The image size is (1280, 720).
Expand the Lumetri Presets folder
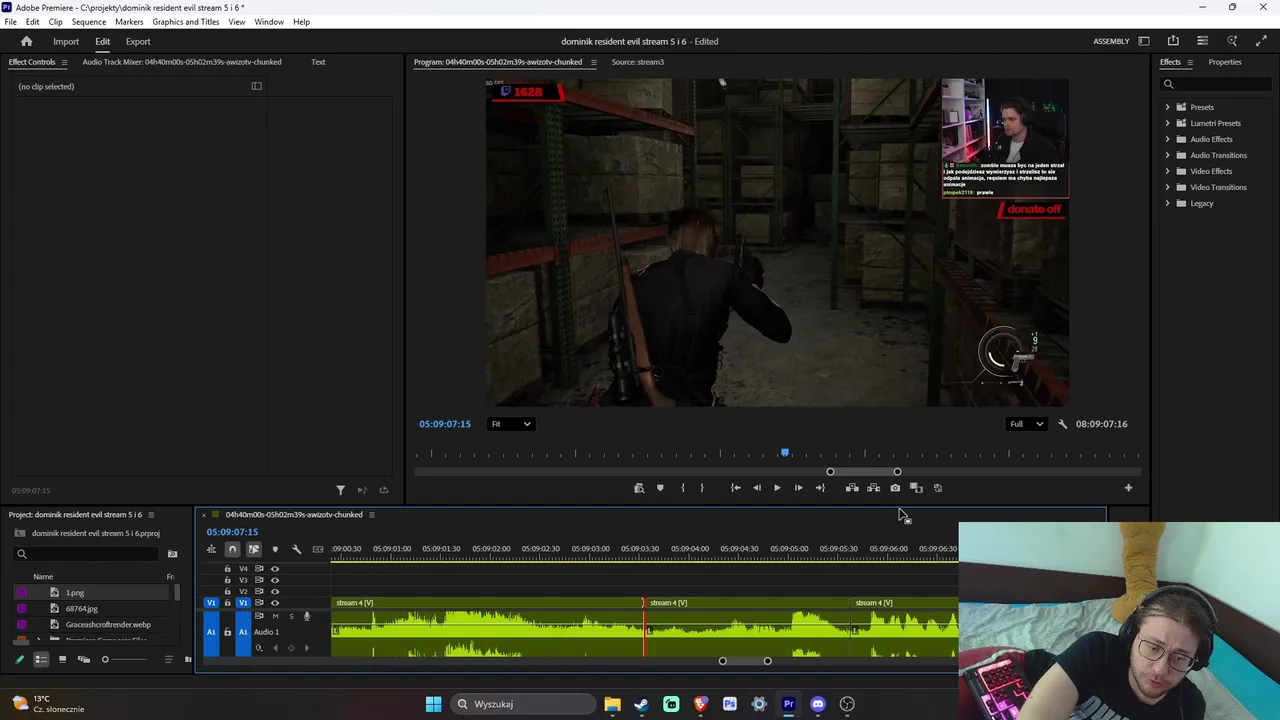click(1167, 123)
